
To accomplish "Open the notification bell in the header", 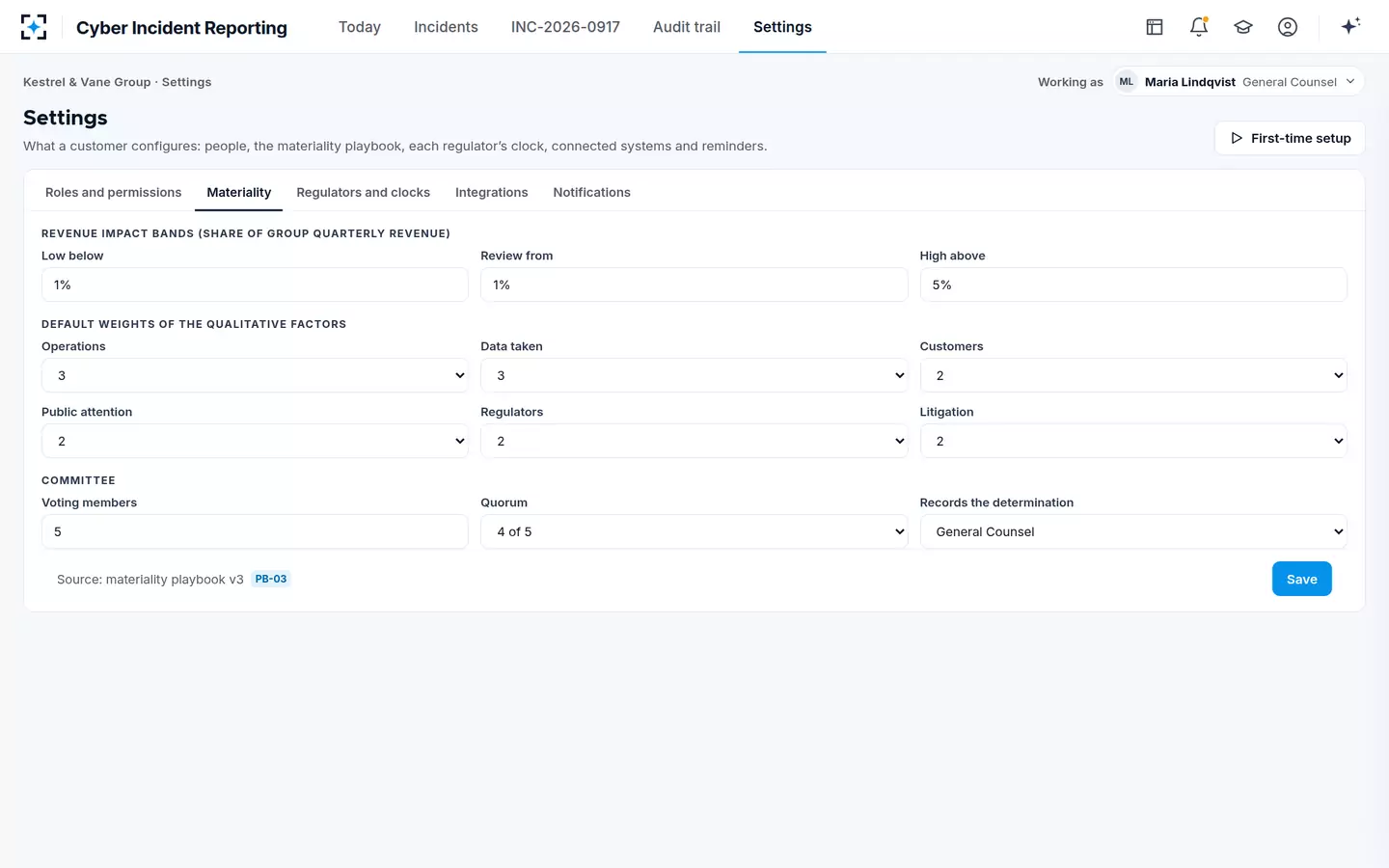I will (x=1199, y=27).
